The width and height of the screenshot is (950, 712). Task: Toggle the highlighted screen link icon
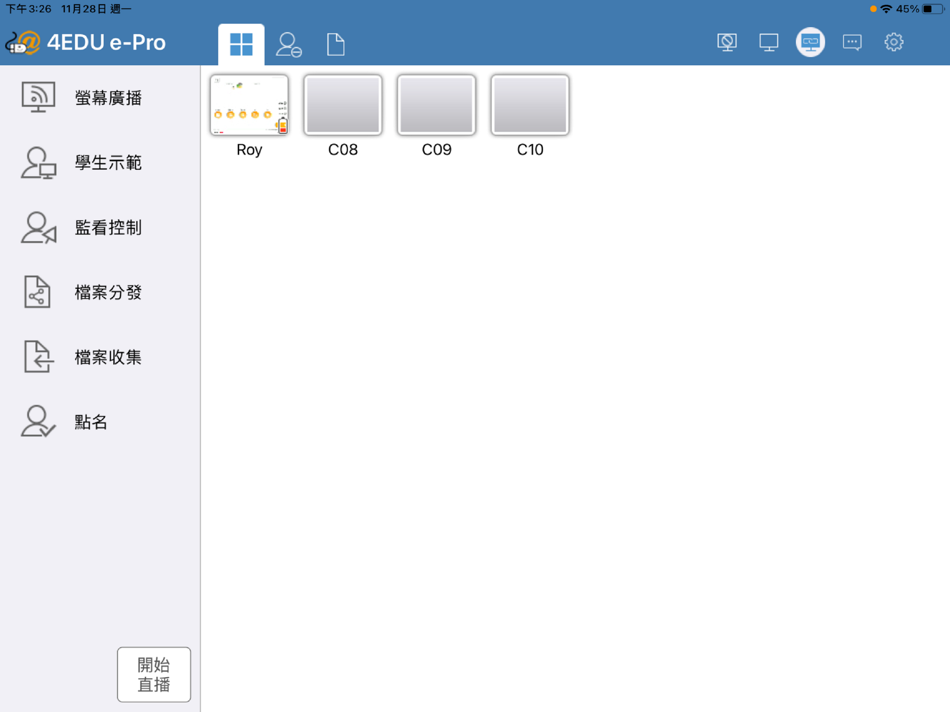(x=810, y=42)
